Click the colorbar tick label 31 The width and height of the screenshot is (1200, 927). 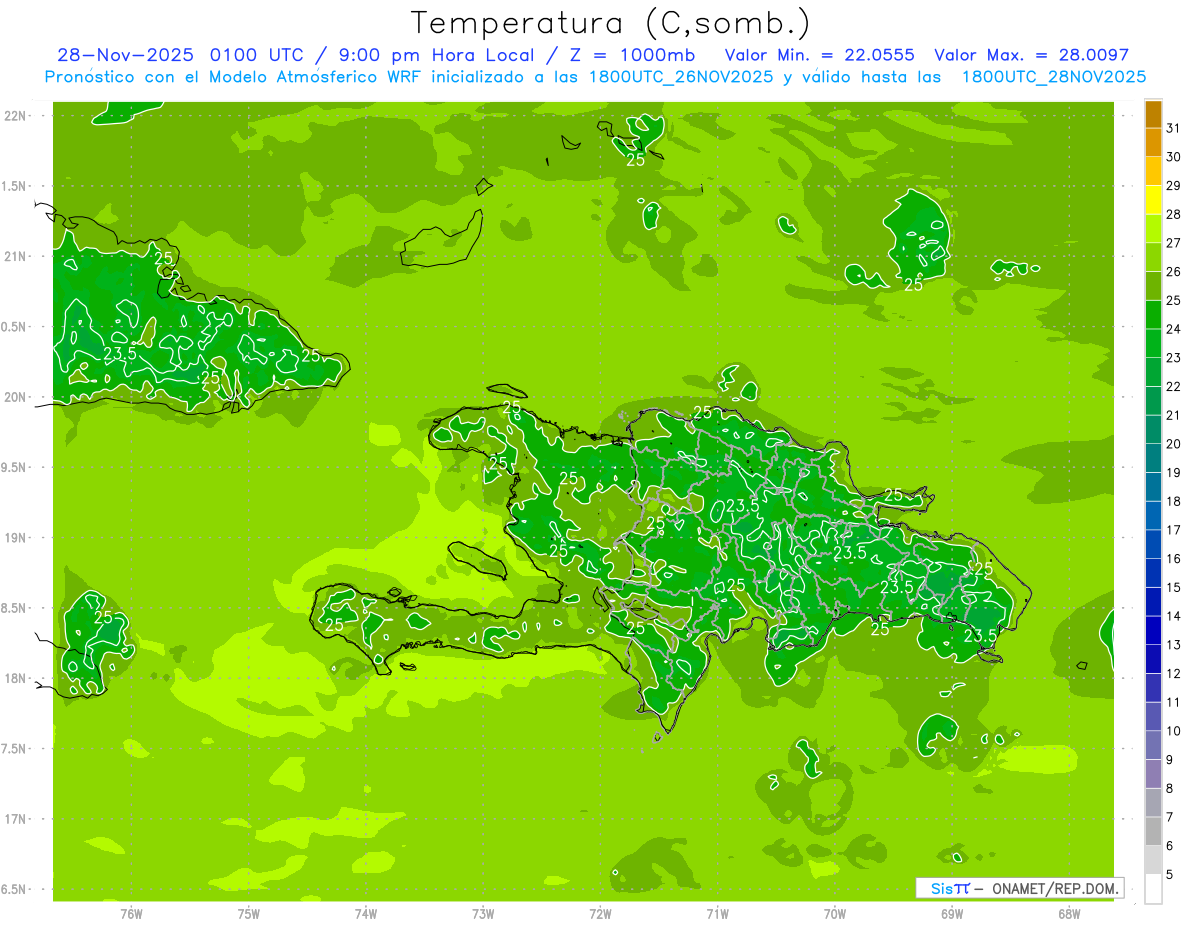point(1174,128)
